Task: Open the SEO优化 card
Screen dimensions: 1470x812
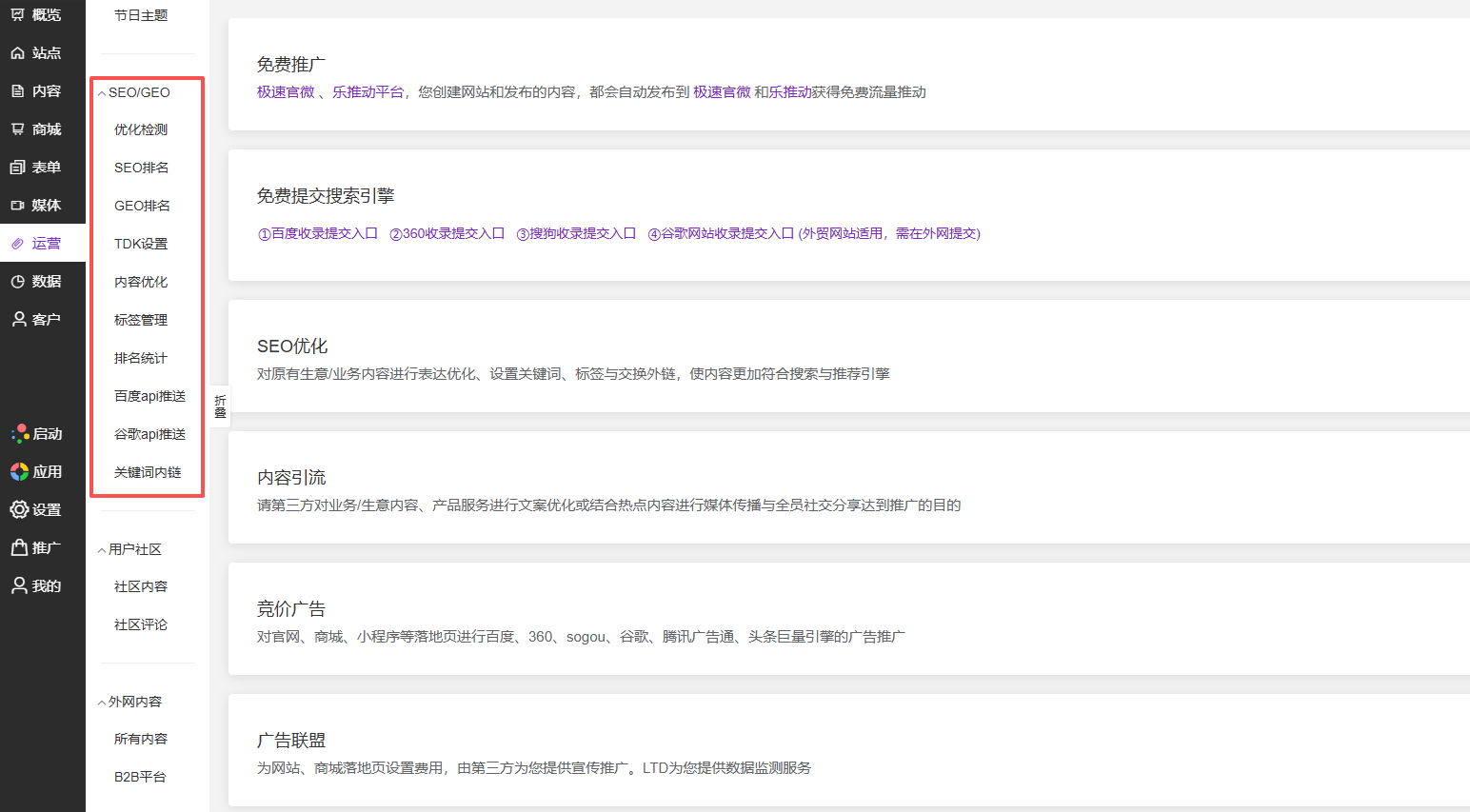Action: (x=849, y=357)
